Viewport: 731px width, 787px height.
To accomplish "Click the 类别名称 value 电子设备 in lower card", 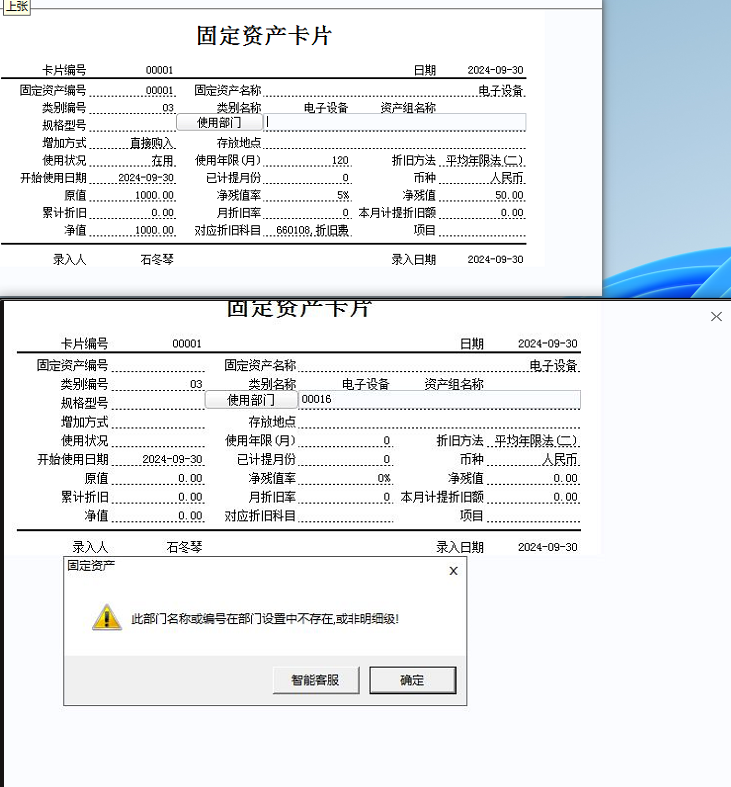I will tap(366, 384).
